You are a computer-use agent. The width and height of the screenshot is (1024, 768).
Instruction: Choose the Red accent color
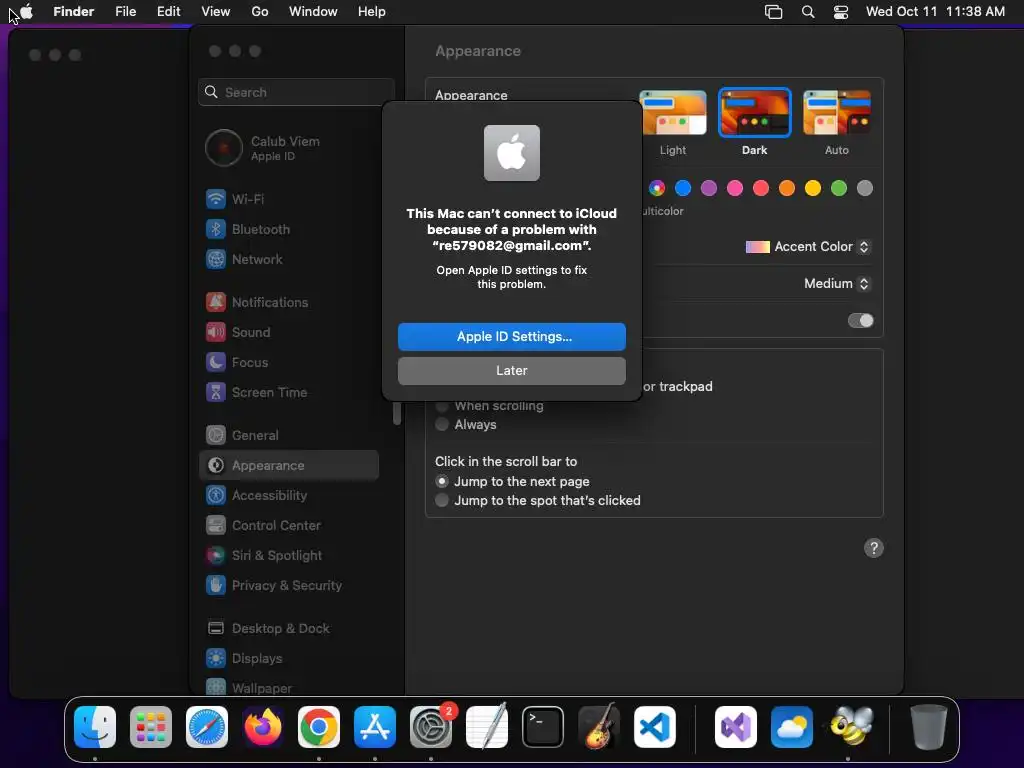click(x=761, y=189)
